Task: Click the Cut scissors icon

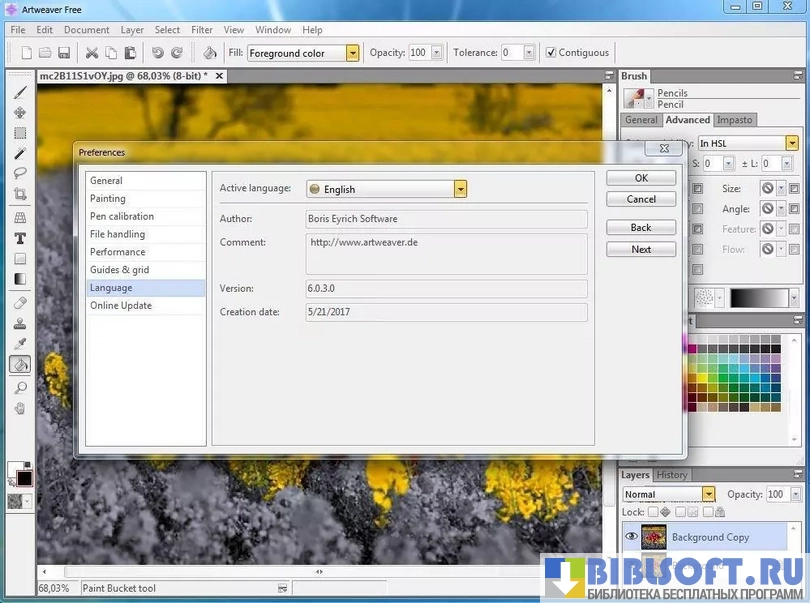Action: [92, 53]
